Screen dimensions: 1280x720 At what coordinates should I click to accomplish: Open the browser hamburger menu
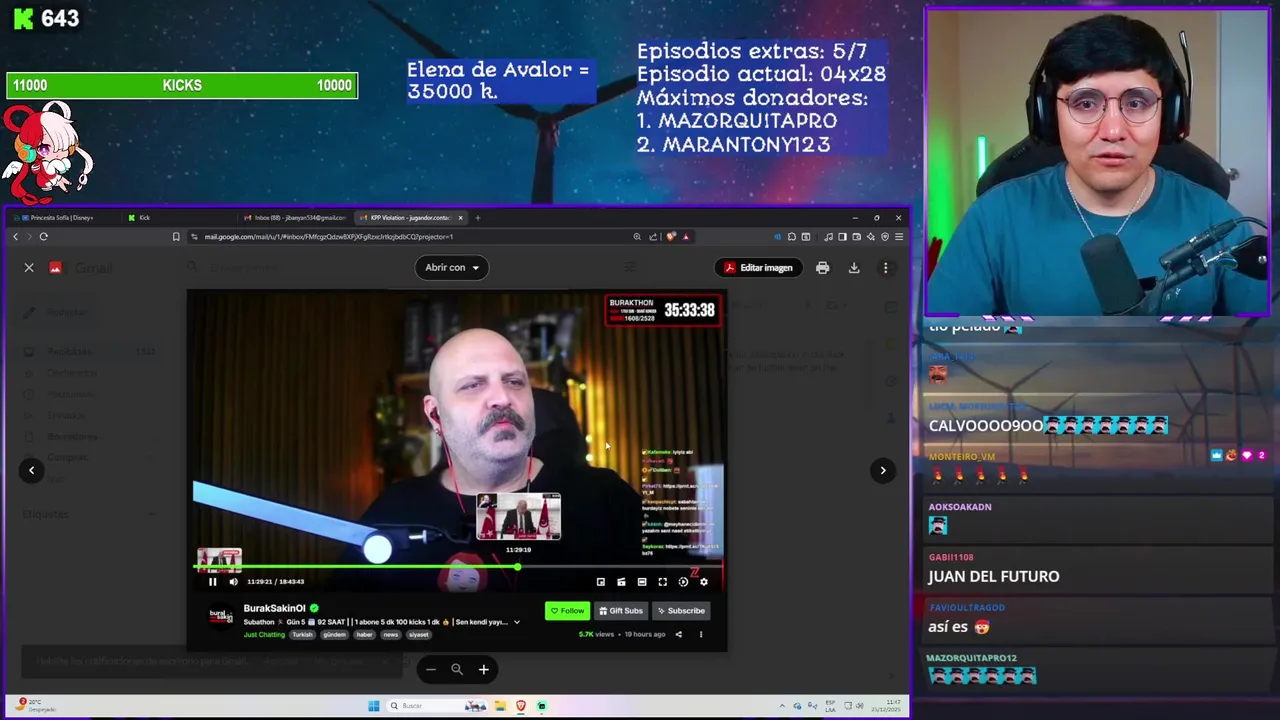click(899, 236)
